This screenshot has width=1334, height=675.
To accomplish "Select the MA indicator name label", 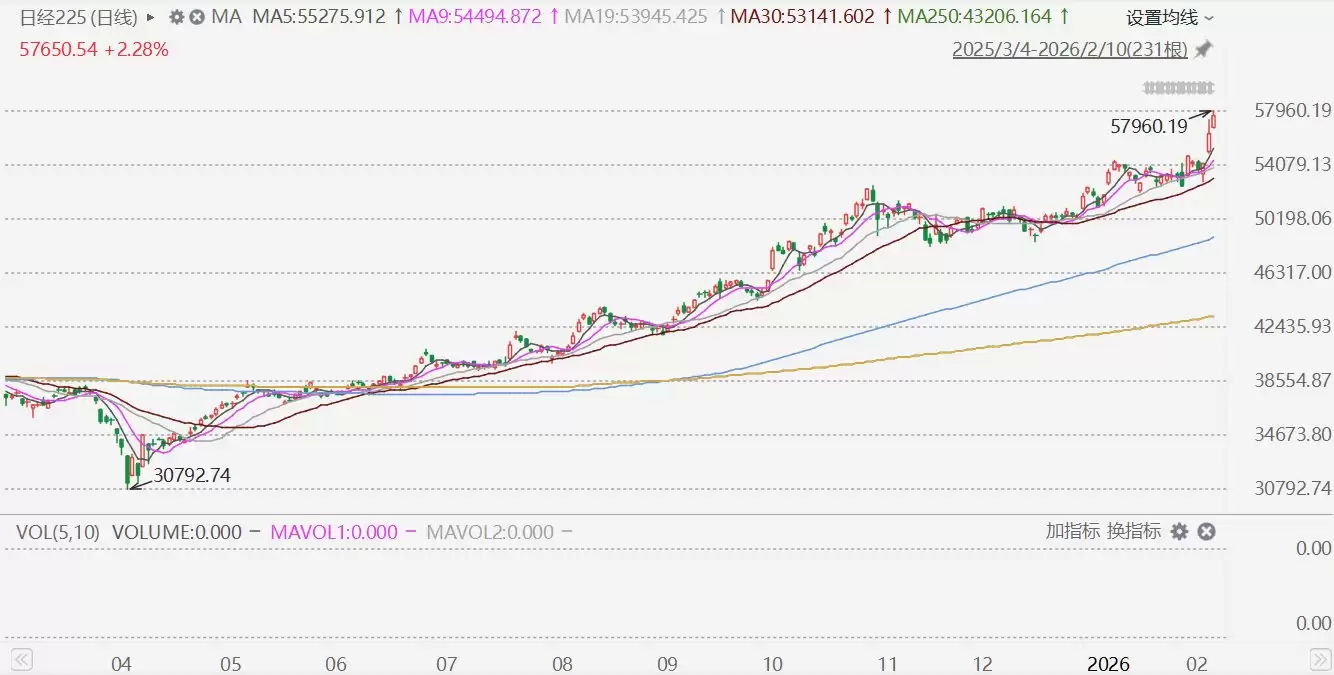I will pyautogui.click(x=227, y=17).
